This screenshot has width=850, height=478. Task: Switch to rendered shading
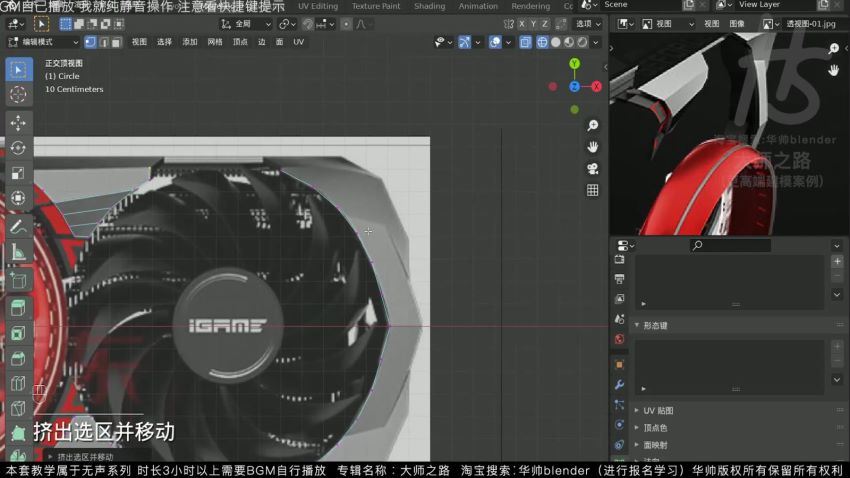[x=582, y=42]
